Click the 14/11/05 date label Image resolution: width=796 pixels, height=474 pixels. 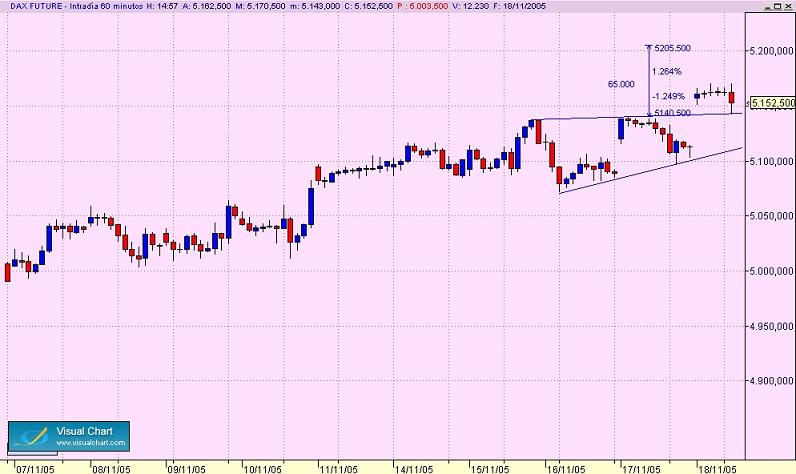pos(414,469)
